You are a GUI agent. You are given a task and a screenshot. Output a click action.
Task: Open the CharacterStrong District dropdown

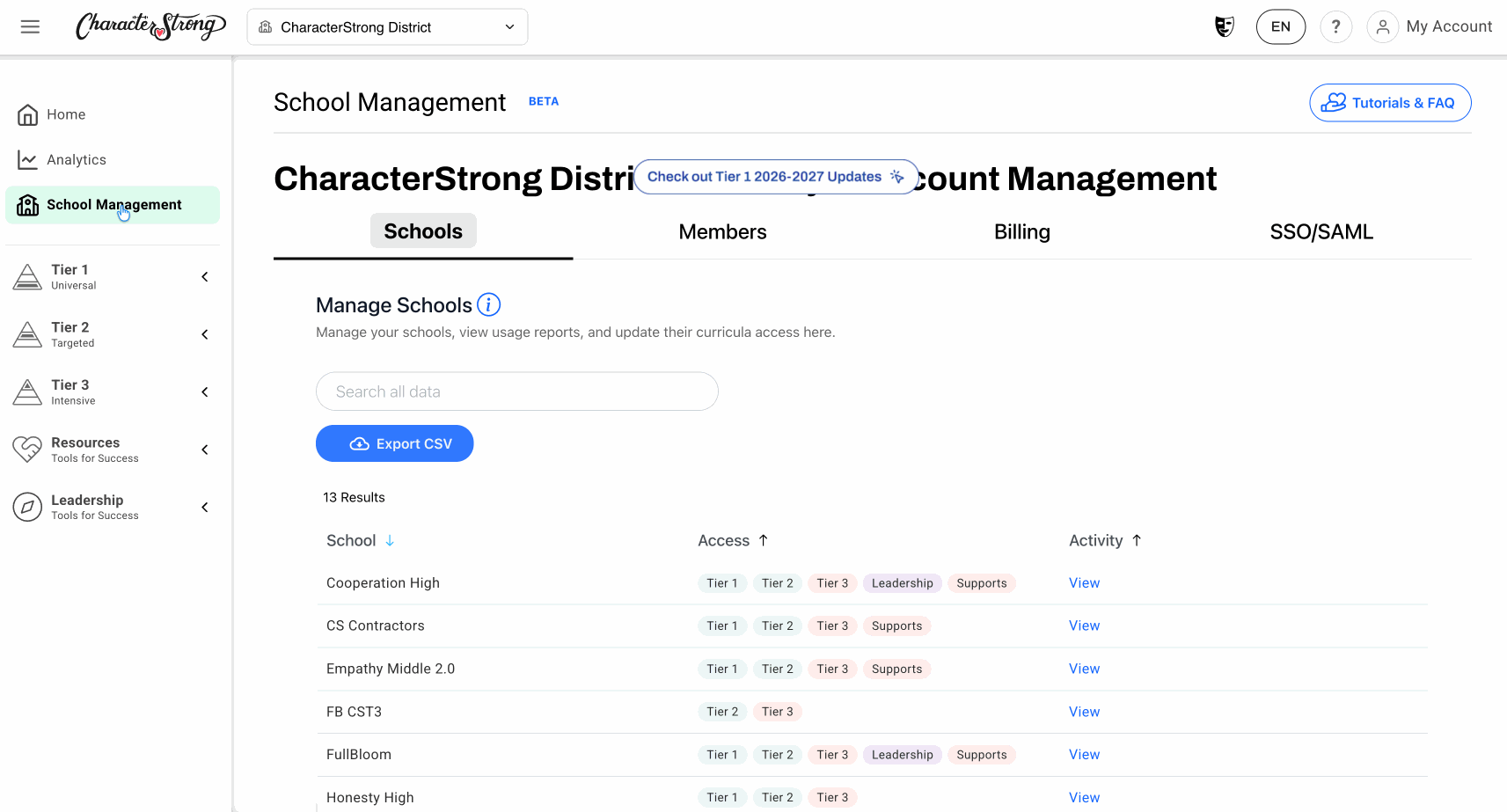387,27
